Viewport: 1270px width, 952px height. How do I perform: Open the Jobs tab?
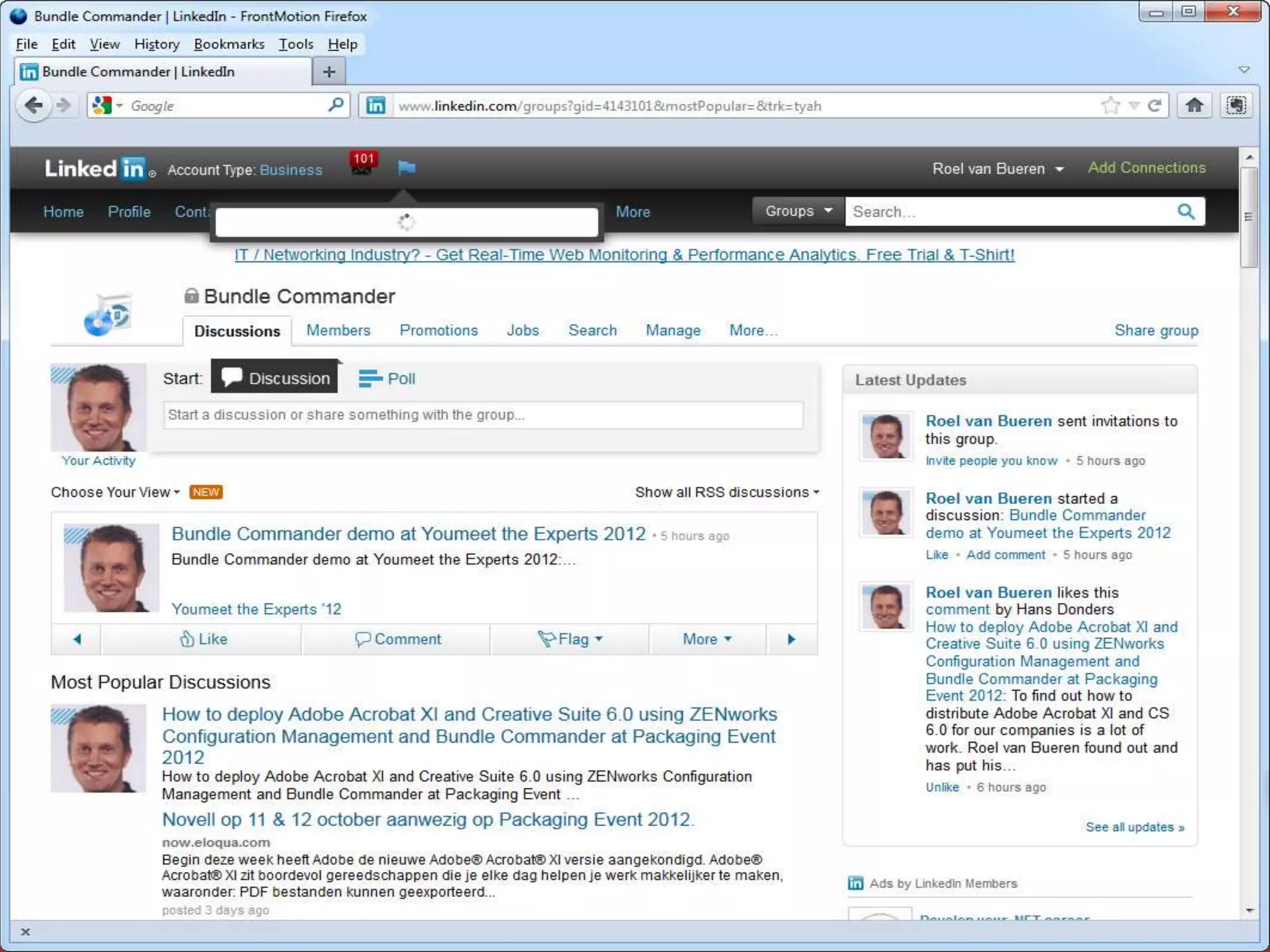click(x=523, y=330)
